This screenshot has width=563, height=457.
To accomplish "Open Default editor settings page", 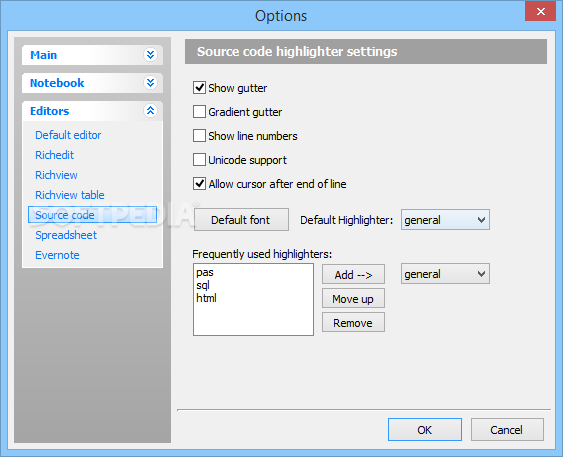I will tap(68, 135).
